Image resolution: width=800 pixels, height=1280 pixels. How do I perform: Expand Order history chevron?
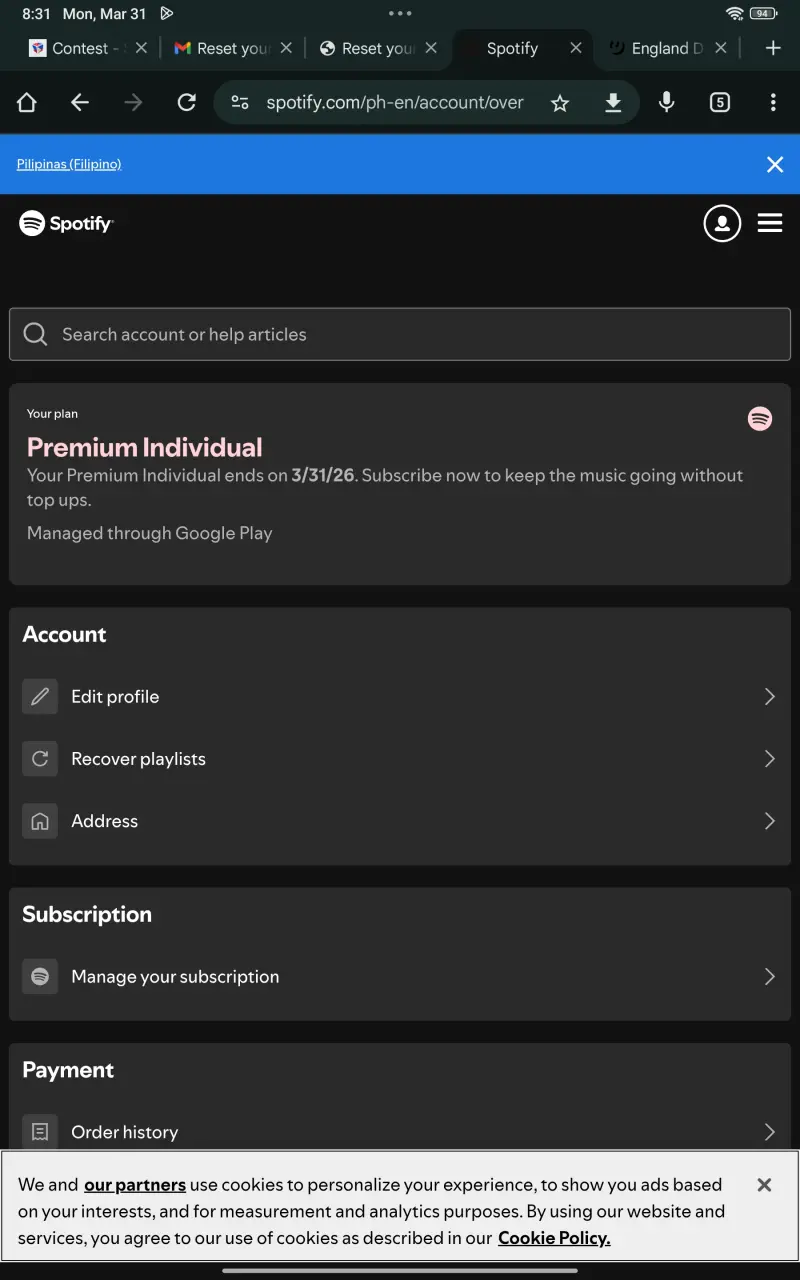pyautogui.click(x=769, y=1132)
